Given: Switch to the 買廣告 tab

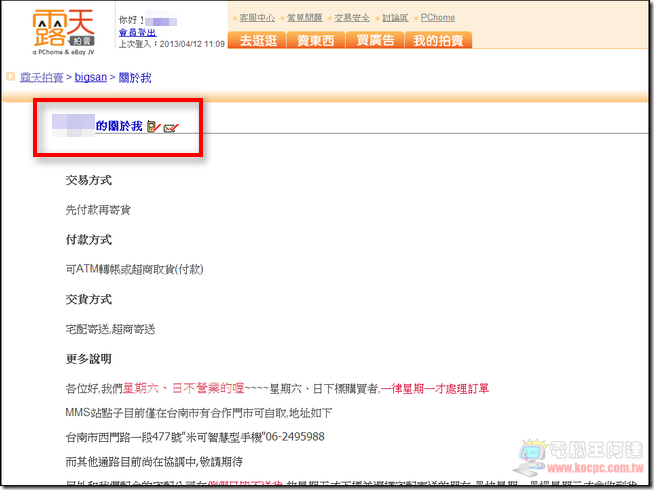Looking at the screenshot, I should pyautogui.click(x=373, y=40).
